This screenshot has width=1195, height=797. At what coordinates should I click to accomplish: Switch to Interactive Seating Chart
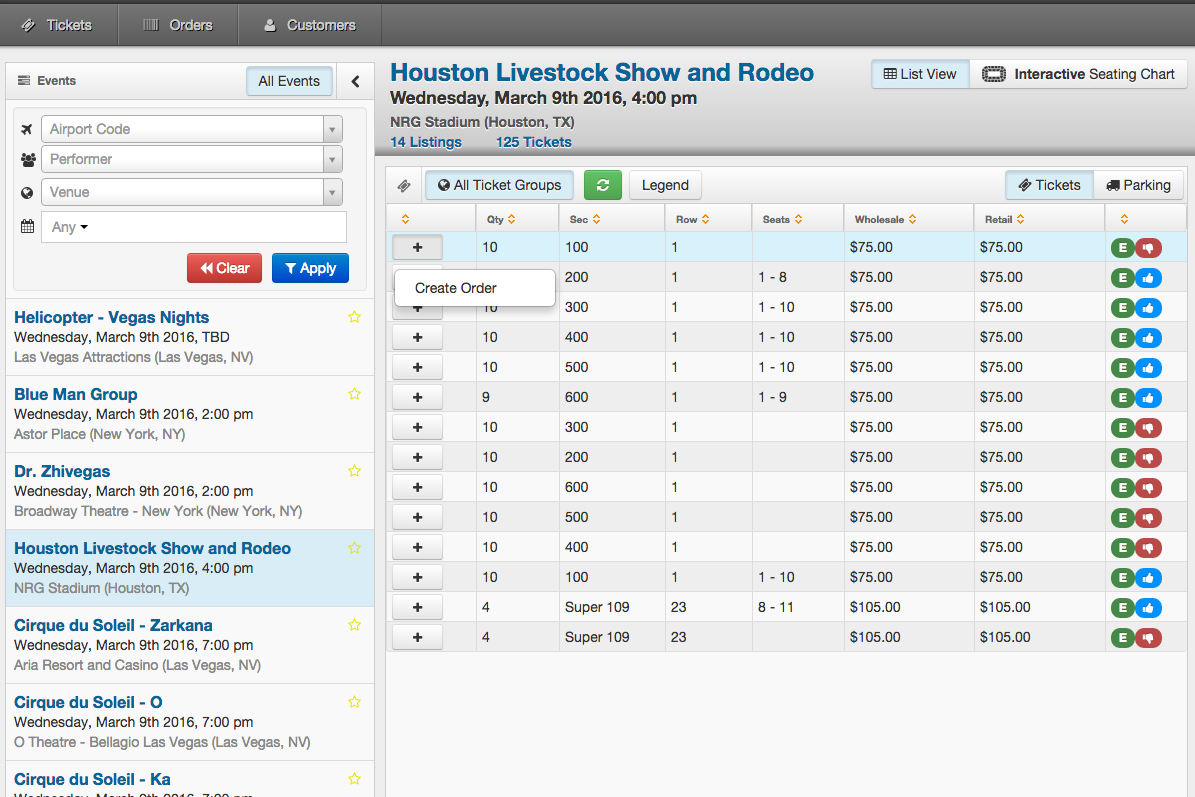(x=1078, y=74)
